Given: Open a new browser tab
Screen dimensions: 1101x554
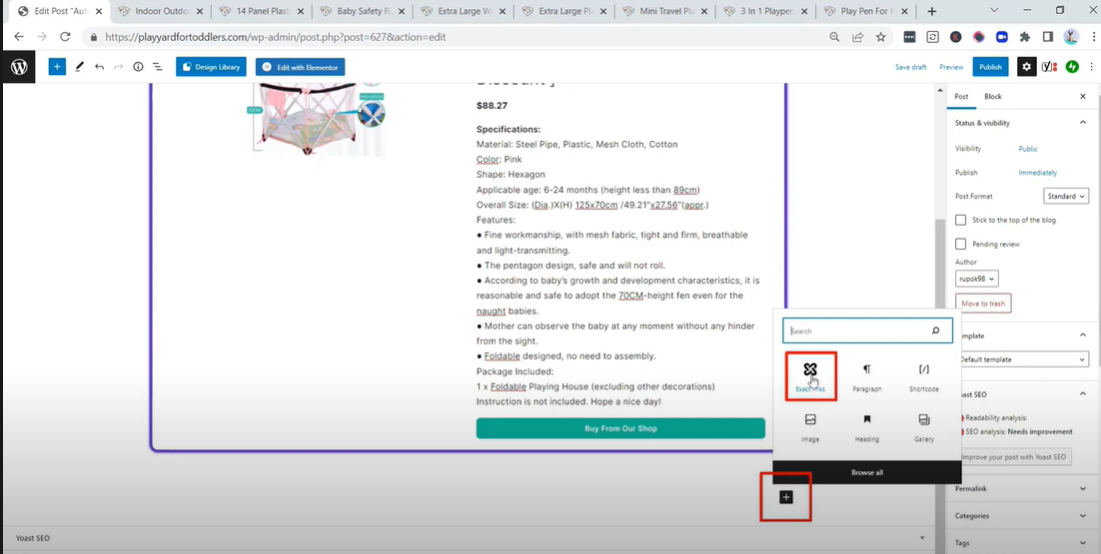Looking at the screenshot, I should (x=932, y=11).
